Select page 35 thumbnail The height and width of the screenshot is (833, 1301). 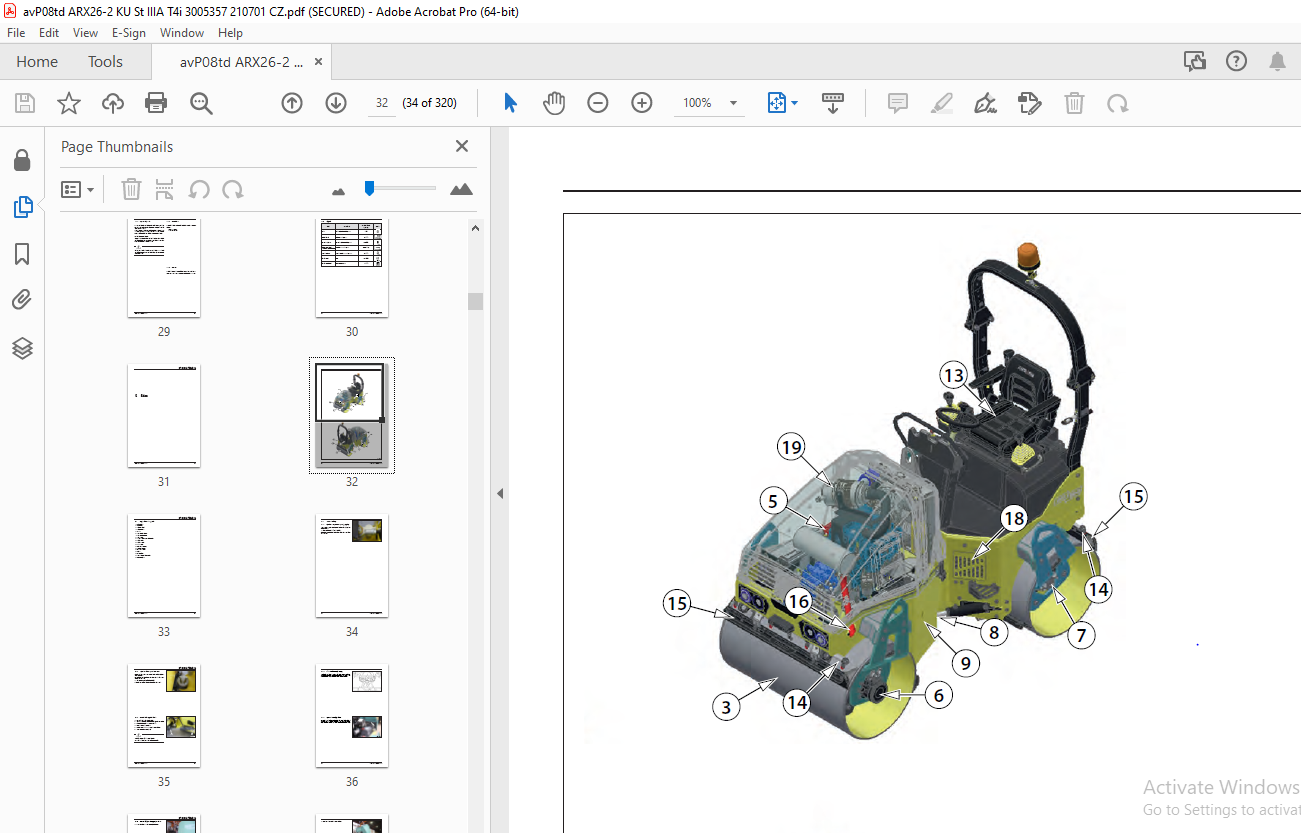point(164,716)
